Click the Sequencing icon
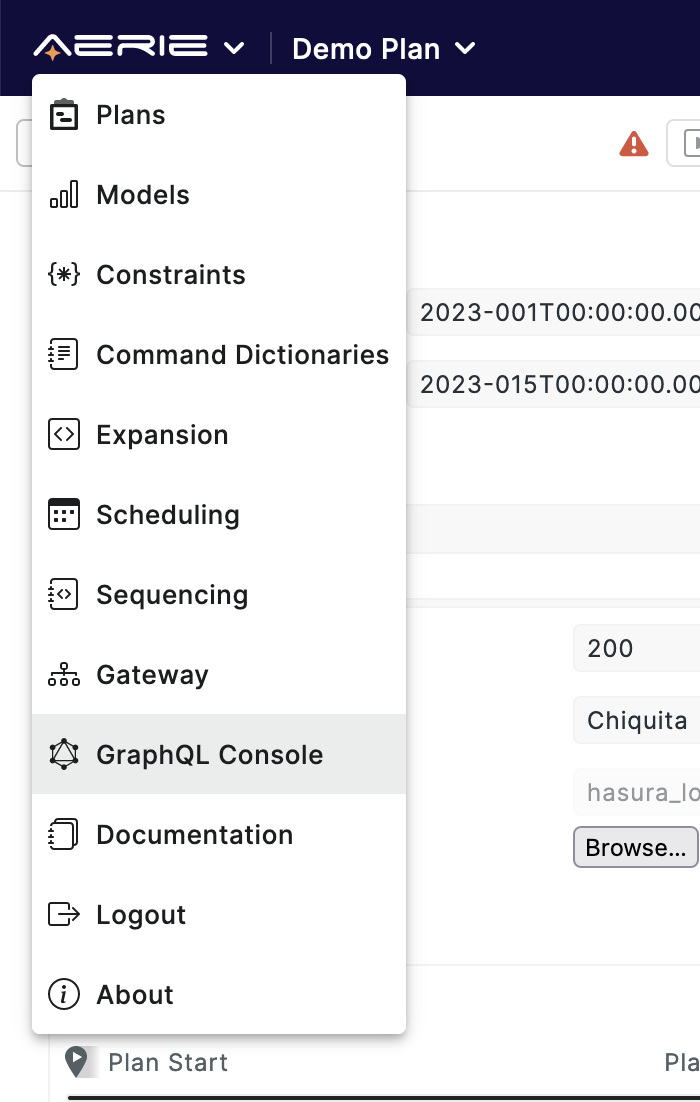The width and height of the screenshot is (700, 1102). [x=63, y=594]
